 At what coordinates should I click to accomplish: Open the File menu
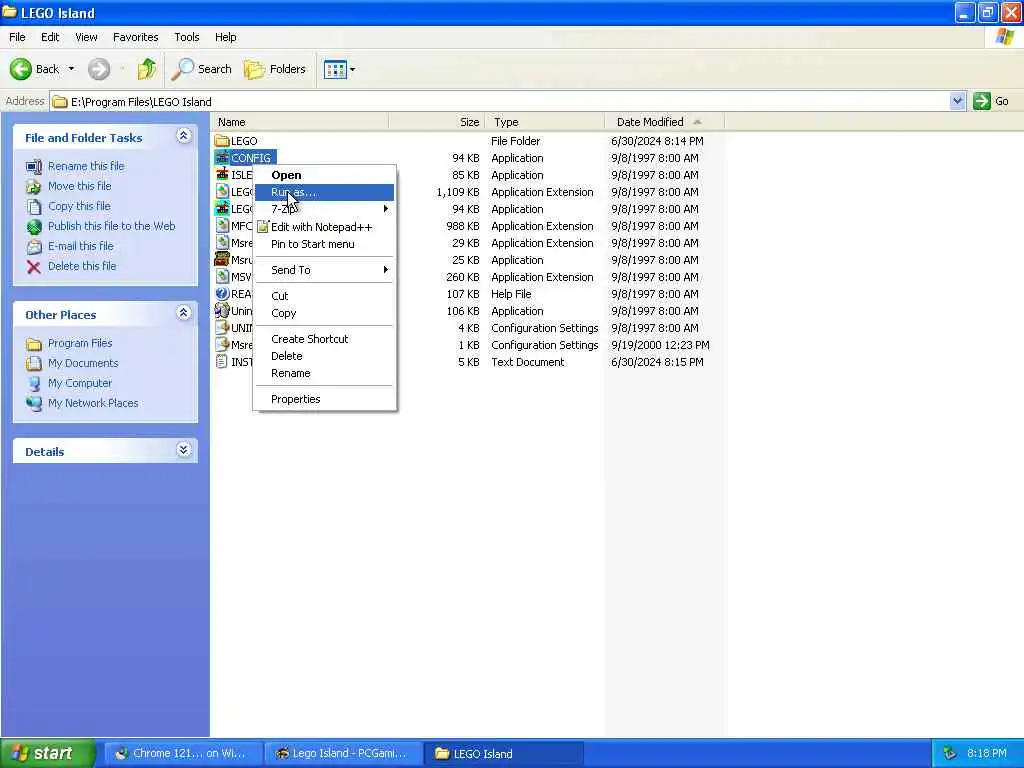(x=18, y=37)
